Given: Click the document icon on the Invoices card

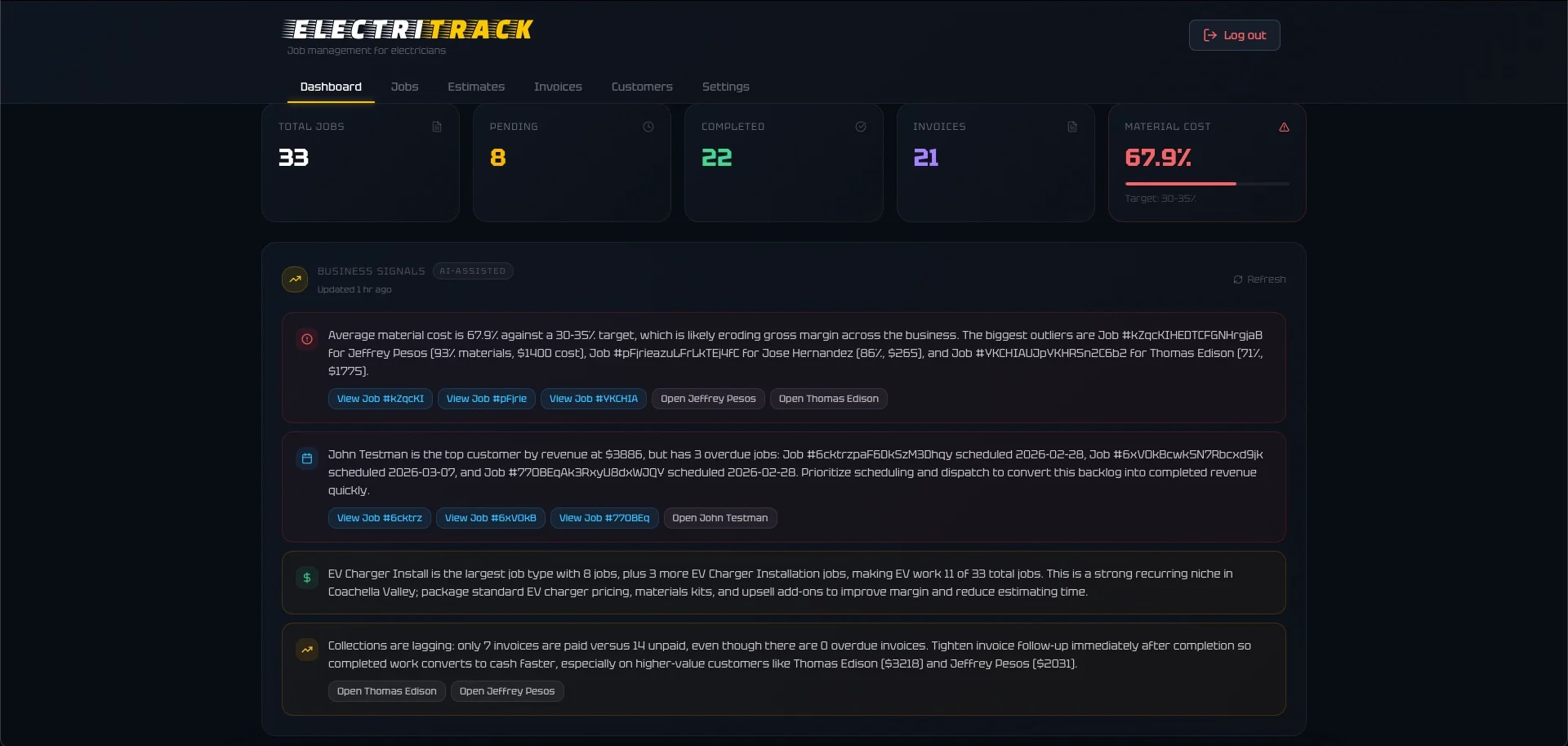Looking at the screenshot, I should pyautogui.click(x=1071, y=127).
